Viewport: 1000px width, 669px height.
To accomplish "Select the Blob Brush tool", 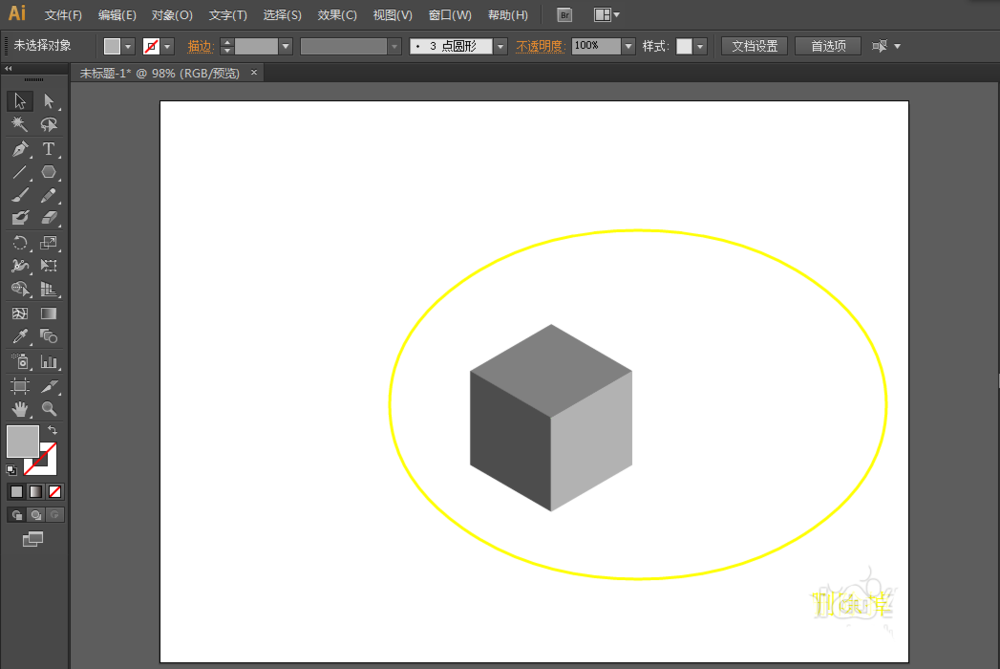I will (x=20, y=218).
